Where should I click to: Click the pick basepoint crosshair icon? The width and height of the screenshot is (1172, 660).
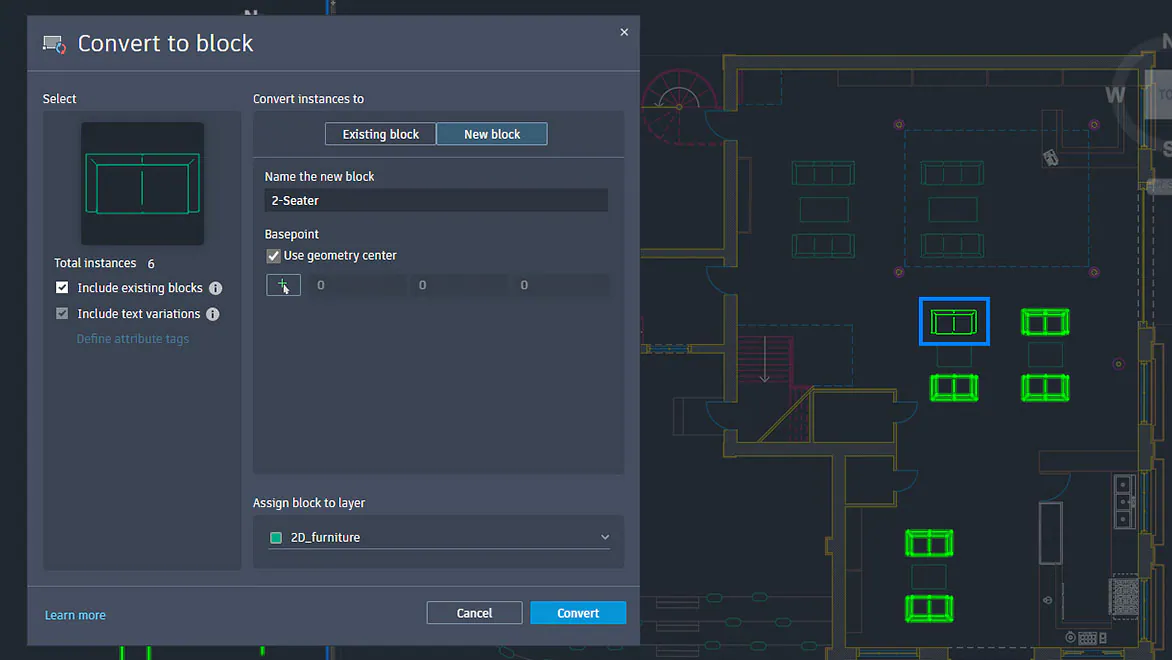tap(283, 285)
